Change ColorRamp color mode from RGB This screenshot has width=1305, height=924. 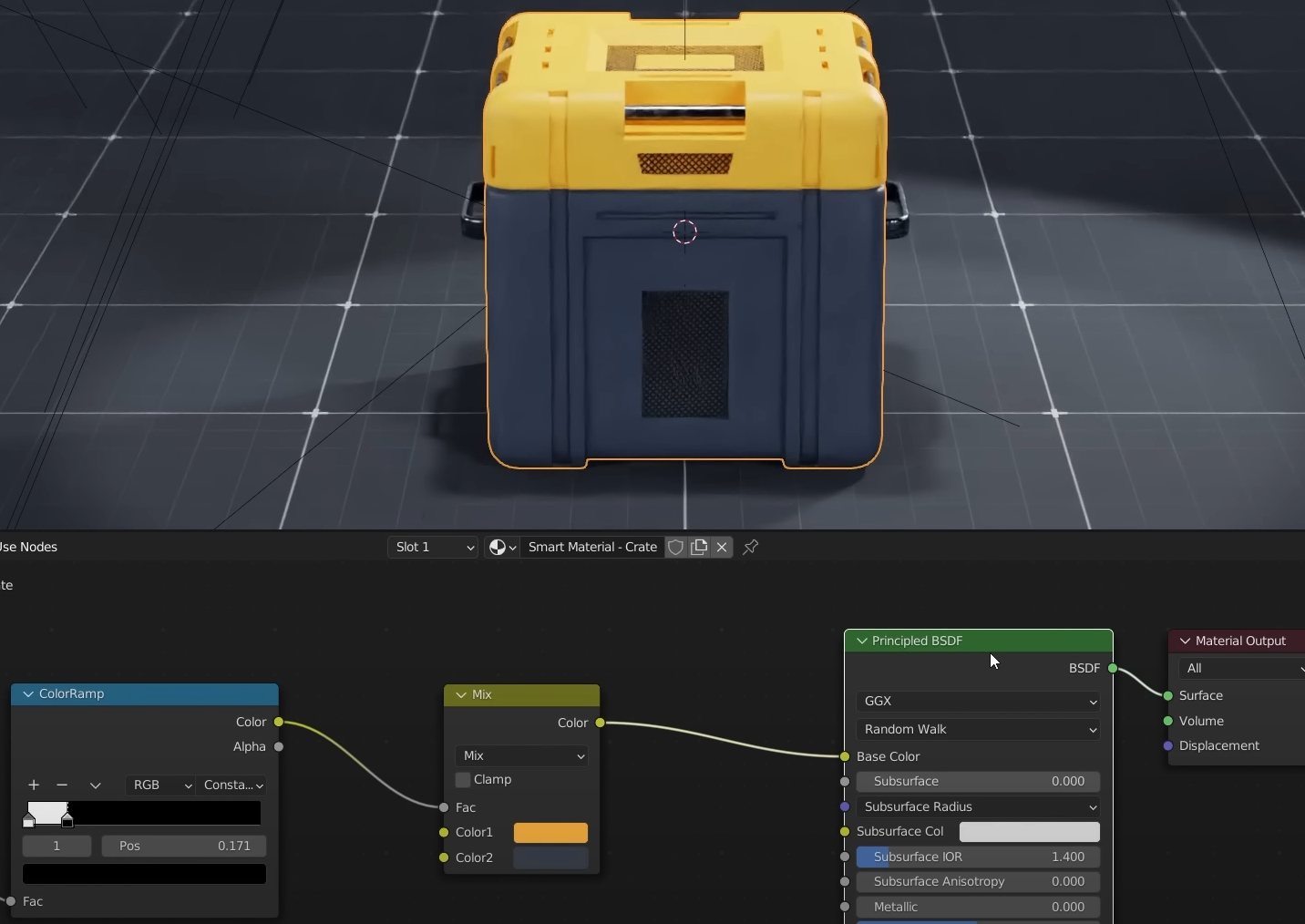coord(160,785)
